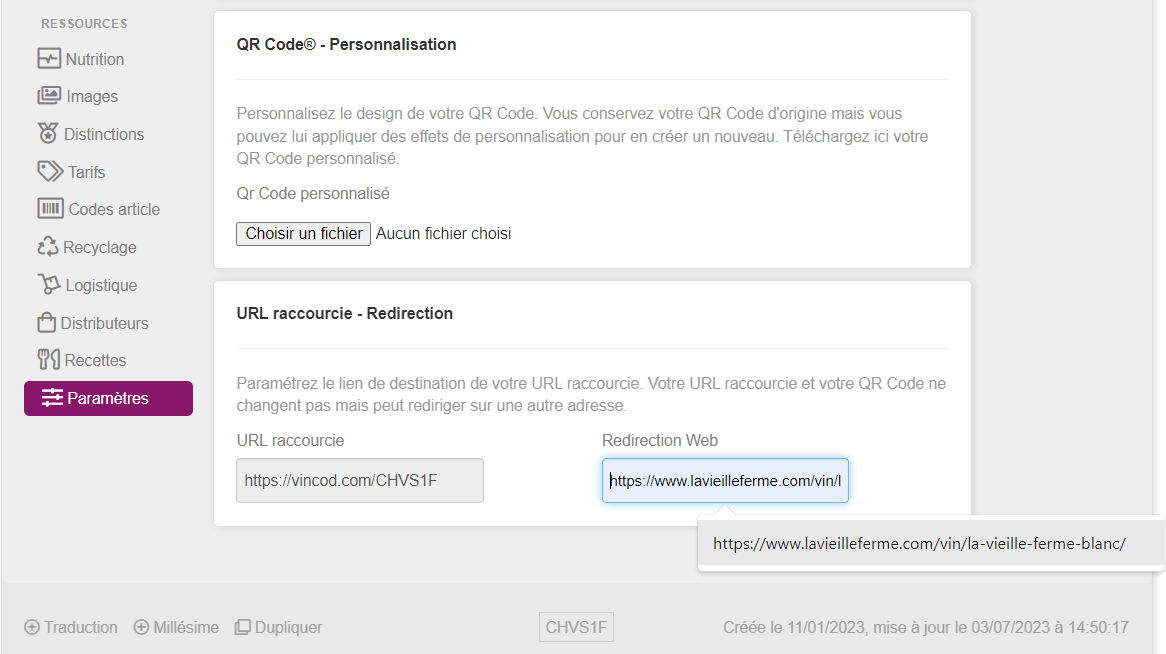Click the Nutrition heartbeat icon
The width and height of the screenshot is (1166, 654).
(x=49, y=59)
